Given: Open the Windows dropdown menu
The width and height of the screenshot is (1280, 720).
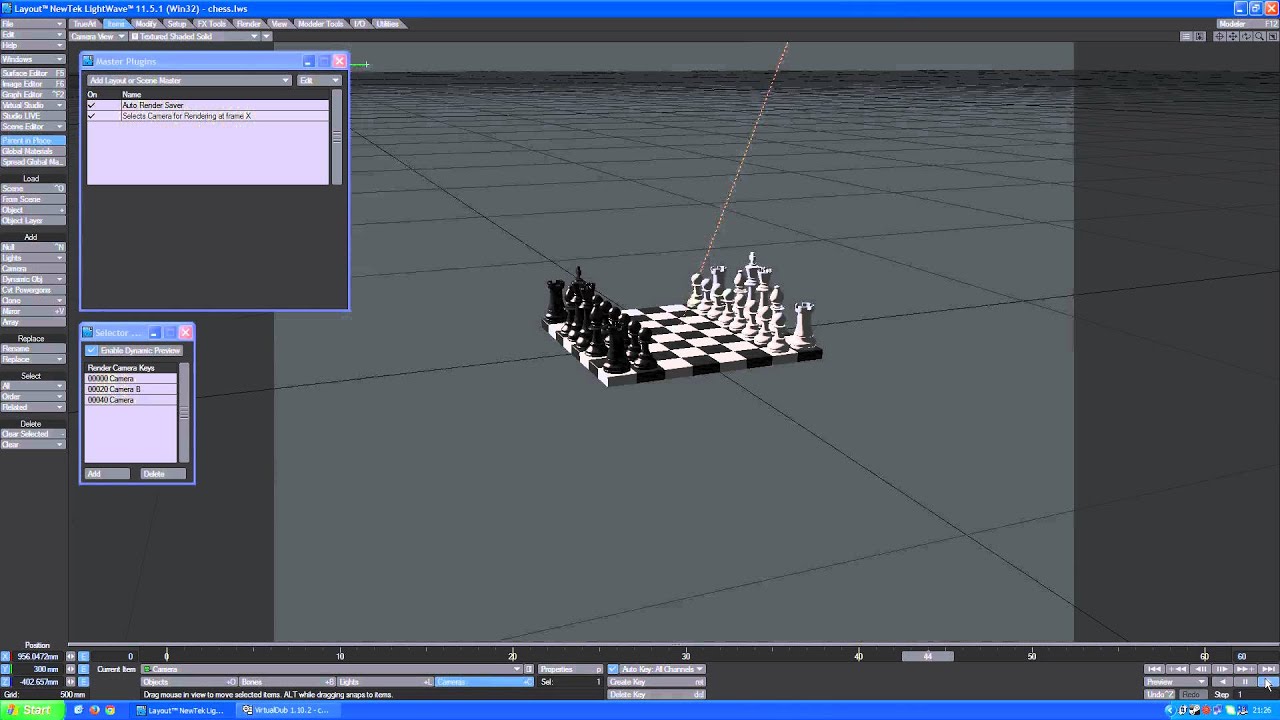Looking at the screenshot, I should tap(33, 59).
